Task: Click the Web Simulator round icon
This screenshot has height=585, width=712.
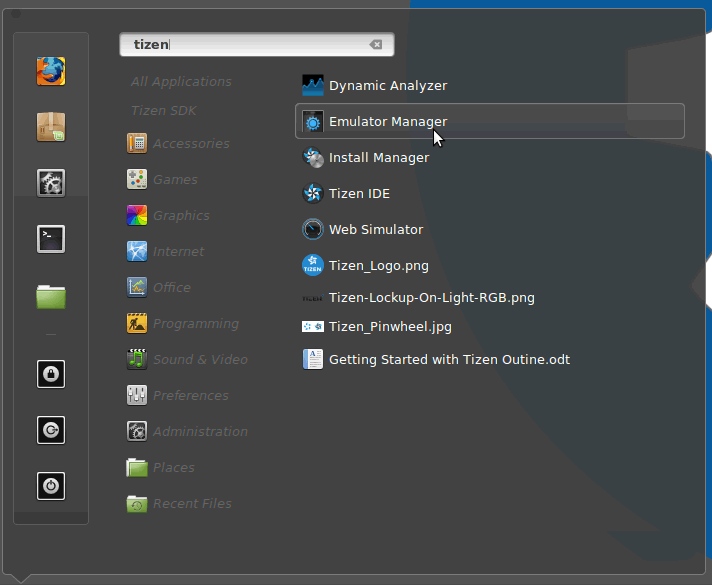Action: (313, 229)
